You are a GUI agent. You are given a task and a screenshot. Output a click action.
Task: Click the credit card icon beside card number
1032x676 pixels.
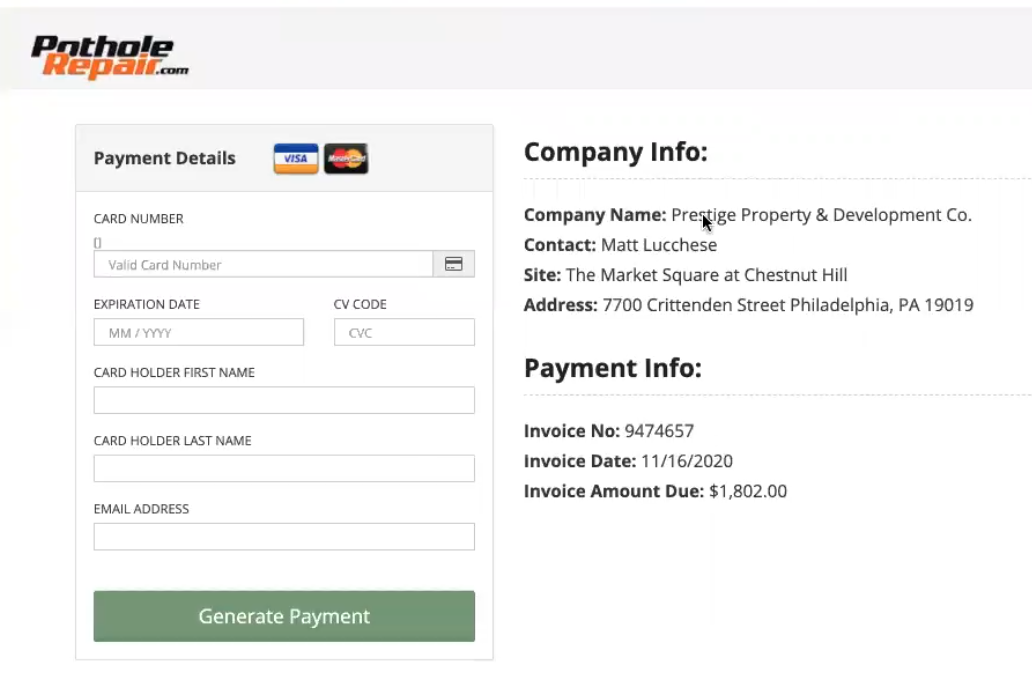click(x=453, y=264)
